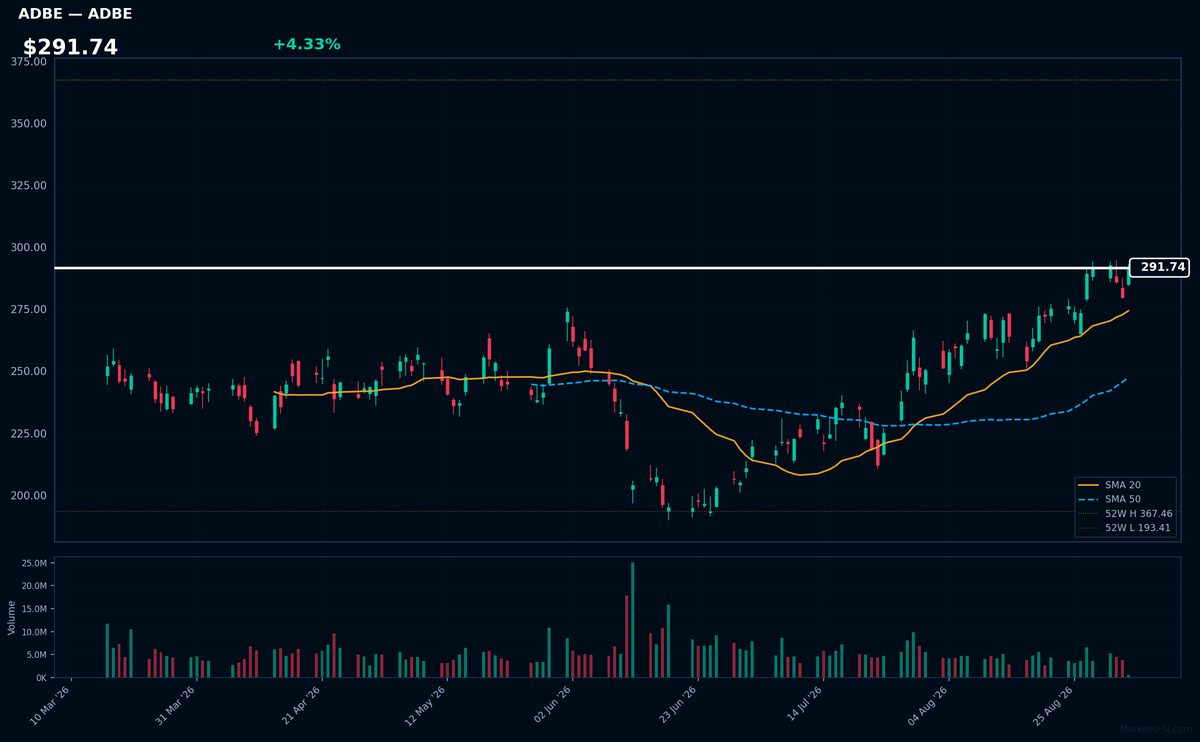Click the 14 Jul '26 date label
This screenshot has height=742, width=1200.
coord(803,705)
